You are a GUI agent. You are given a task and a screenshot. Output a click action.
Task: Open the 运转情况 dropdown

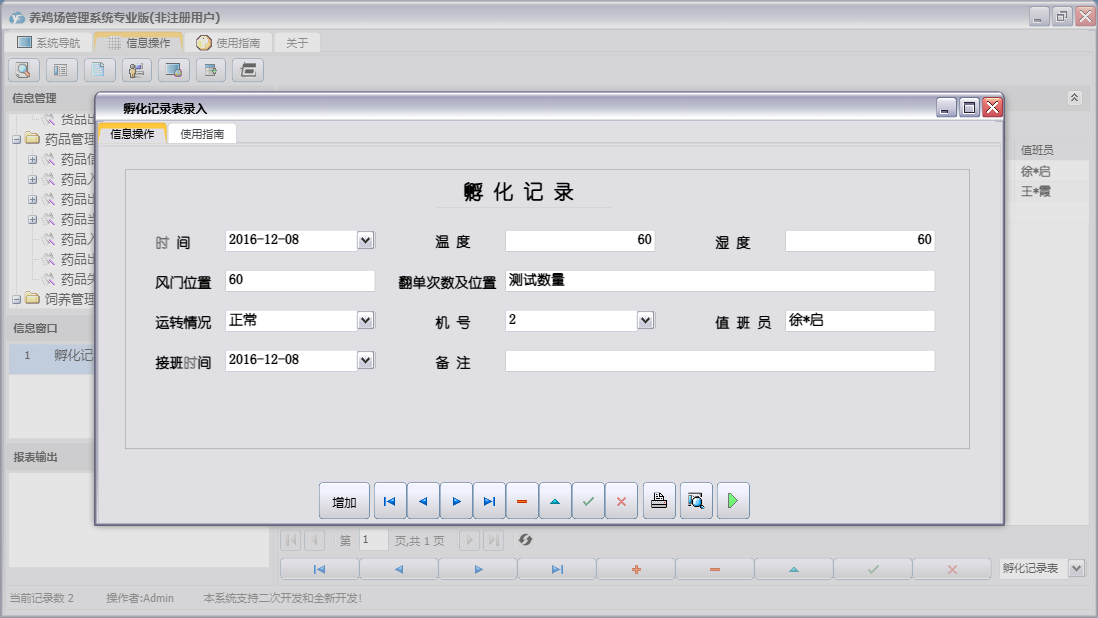tap(365, 320)
